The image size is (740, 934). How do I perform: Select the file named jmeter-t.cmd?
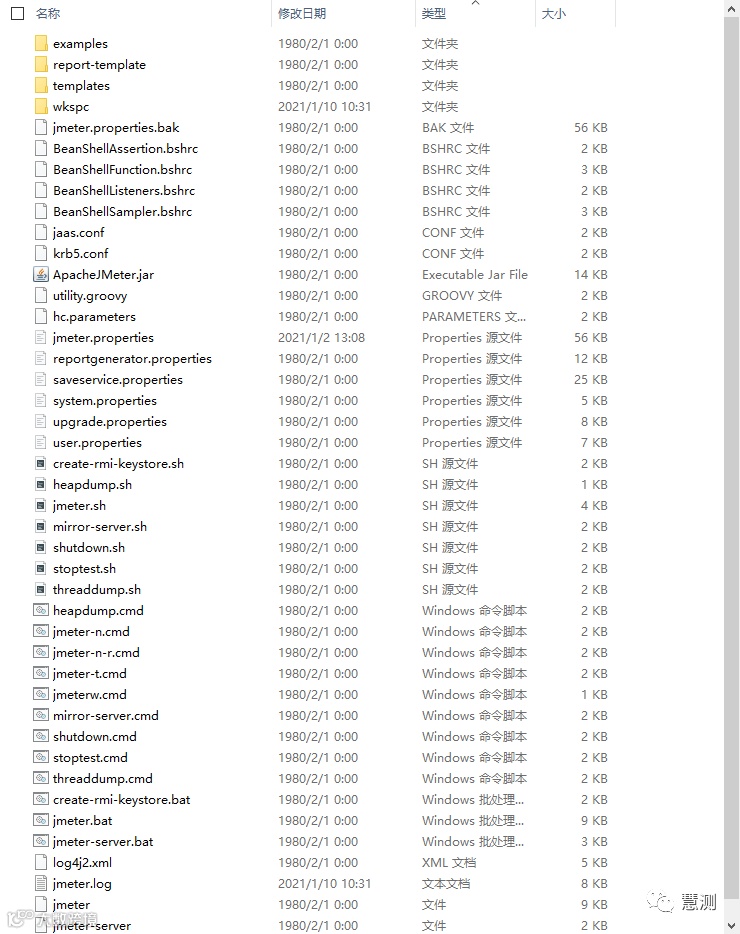[89, 674]
